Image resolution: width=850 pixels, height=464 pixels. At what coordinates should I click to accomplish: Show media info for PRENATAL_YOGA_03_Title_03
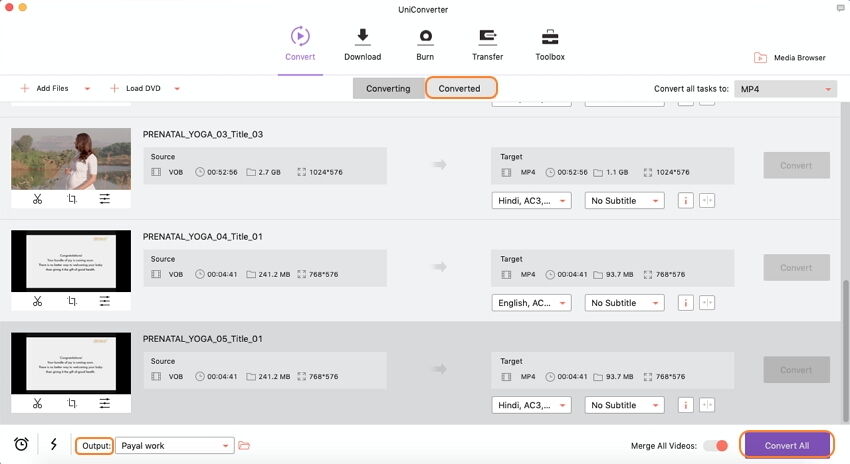[686, 201]
